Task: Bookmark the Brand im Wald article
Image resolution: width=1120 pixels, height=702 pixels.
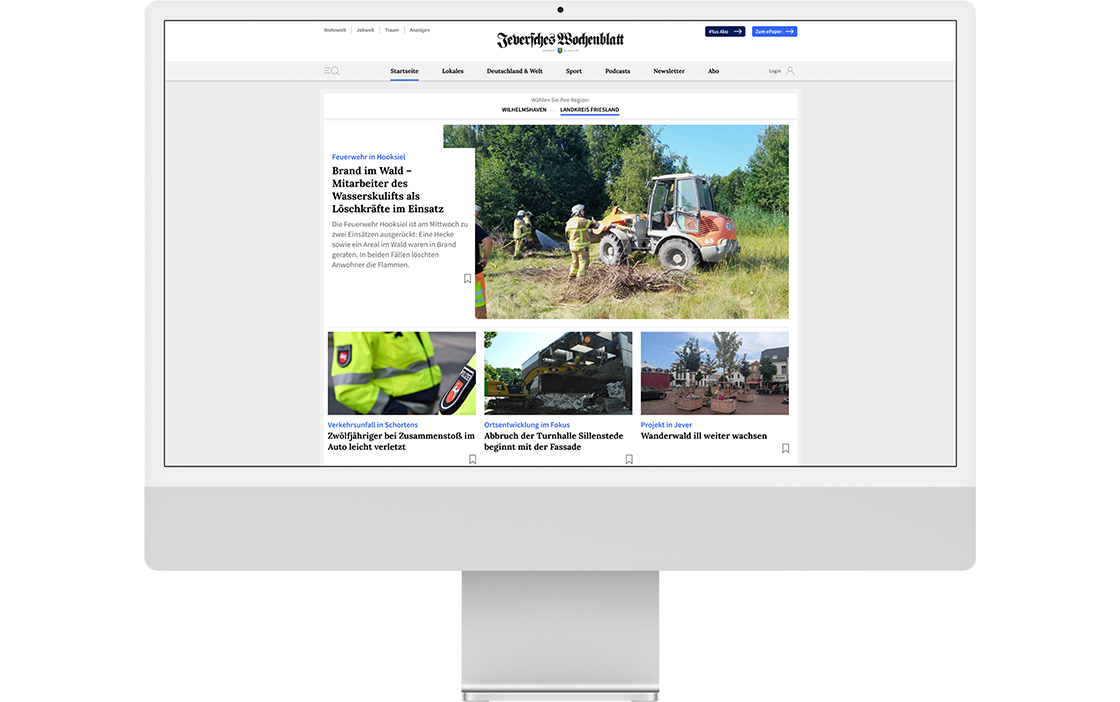Action: pos(467,279)
